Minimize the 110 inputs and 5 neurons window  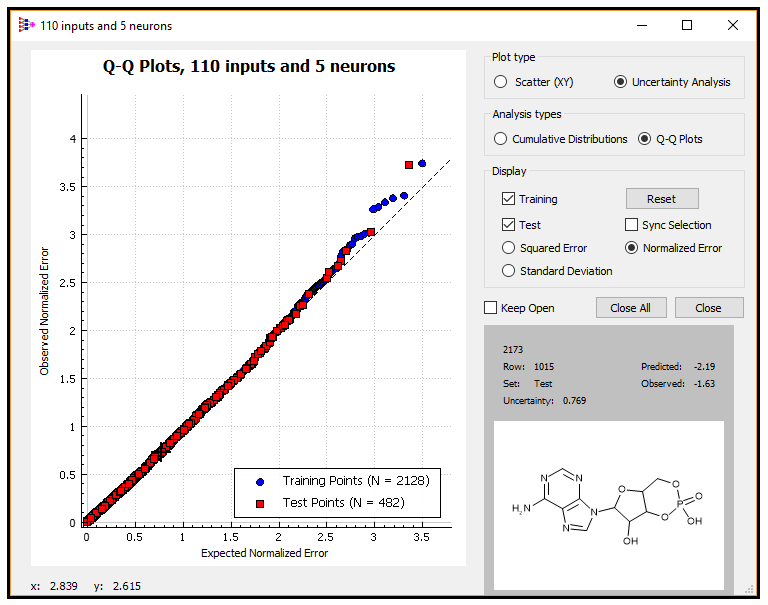click(642, 25)
